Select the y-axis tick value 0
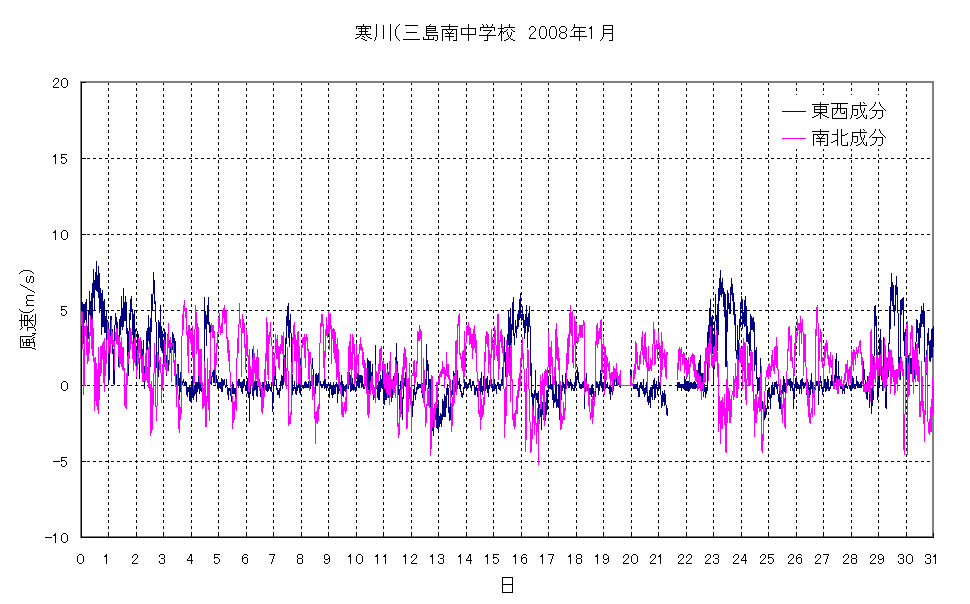This screenshot has width=970, height=604. tap(64, 386)
